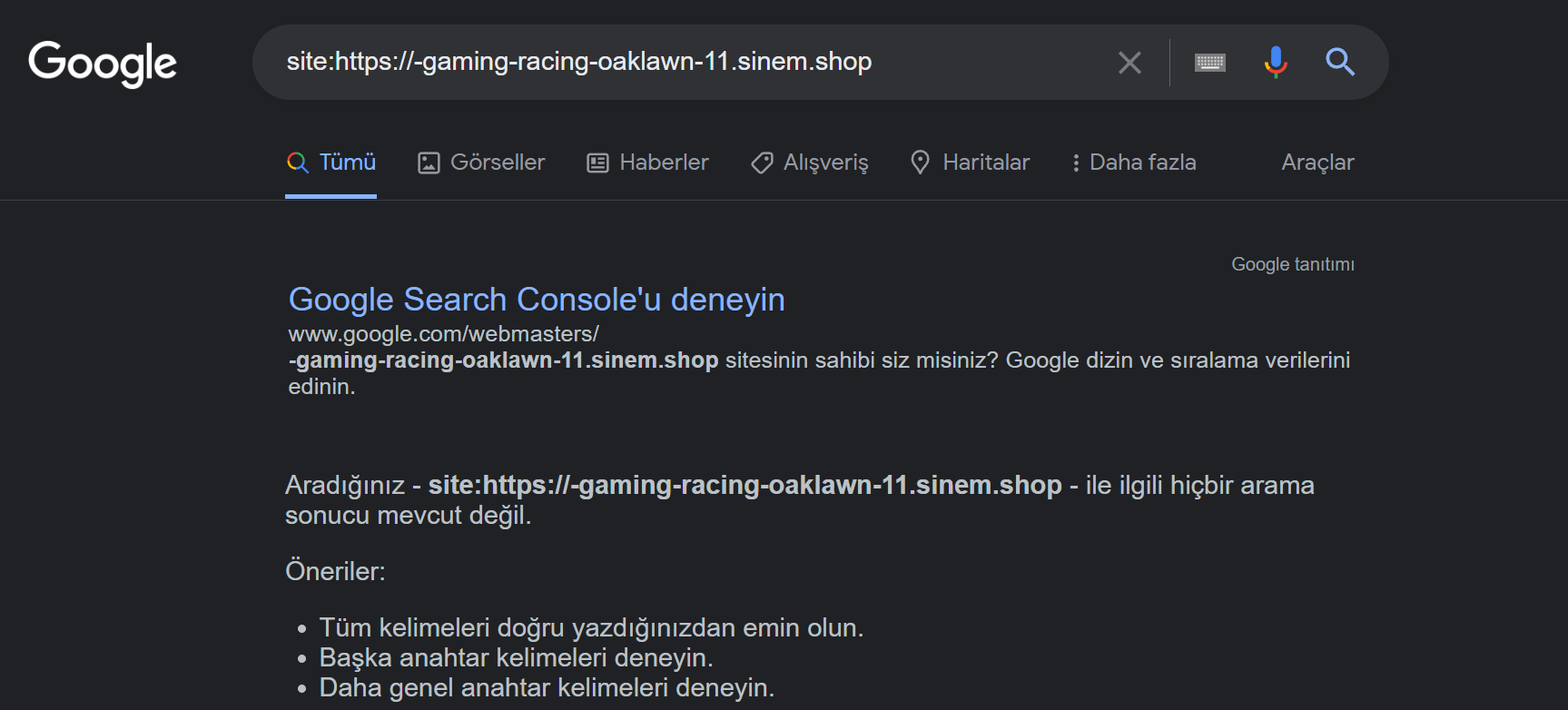The image size is (1568, 710).
Task: Open the Haritalar tab
Action: [970, 163]
